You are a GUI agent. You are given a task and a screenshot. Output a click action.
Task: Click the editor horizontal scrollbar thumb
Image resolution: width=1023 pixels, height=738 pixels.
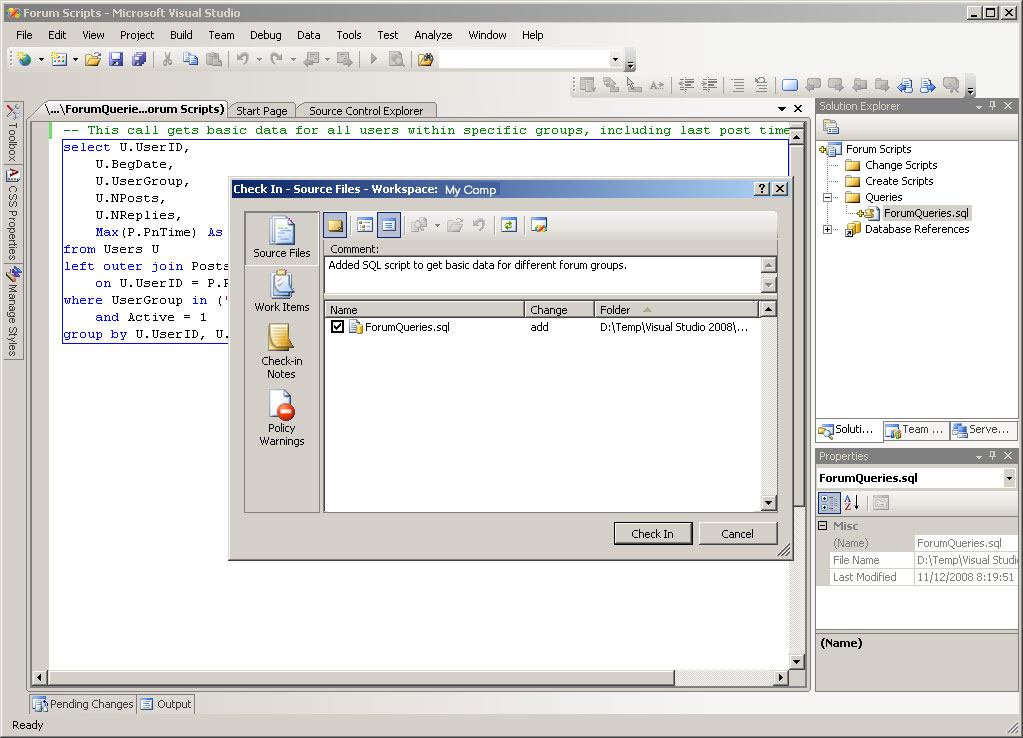pos(361,678)
